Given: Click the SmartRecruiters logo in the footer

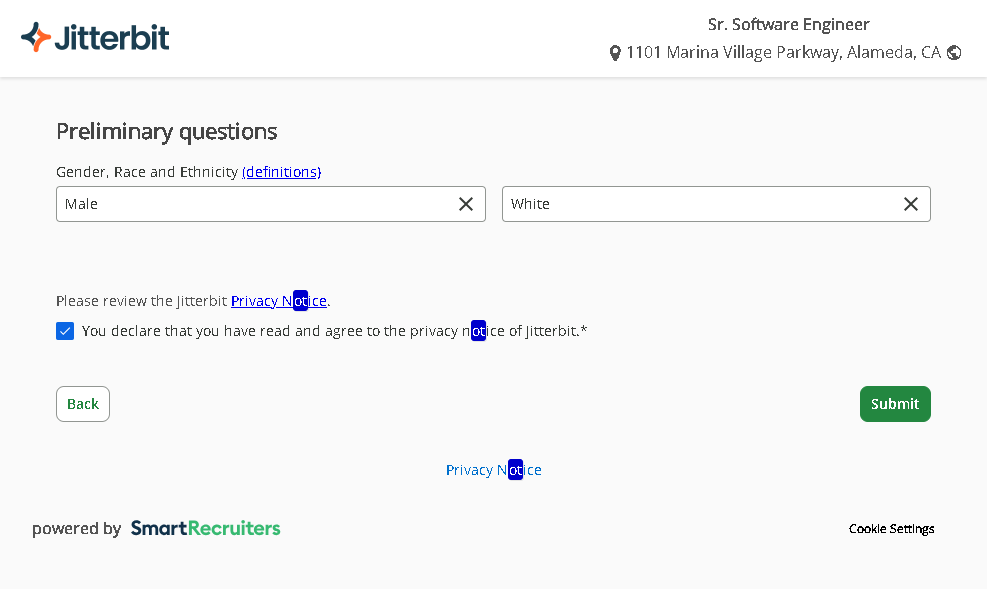Looking at the screenshot, I should coord(205,528).
